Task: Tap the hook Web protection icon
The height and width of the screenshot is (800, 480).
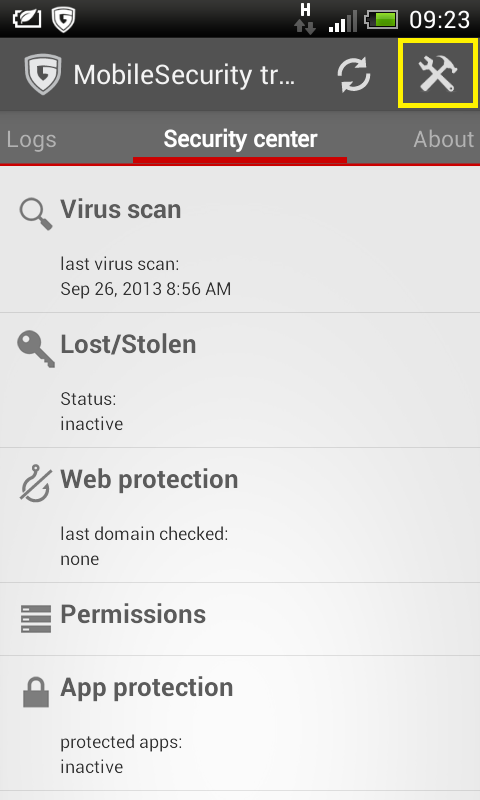Action: pyautogui.click(x=36, y=483)
